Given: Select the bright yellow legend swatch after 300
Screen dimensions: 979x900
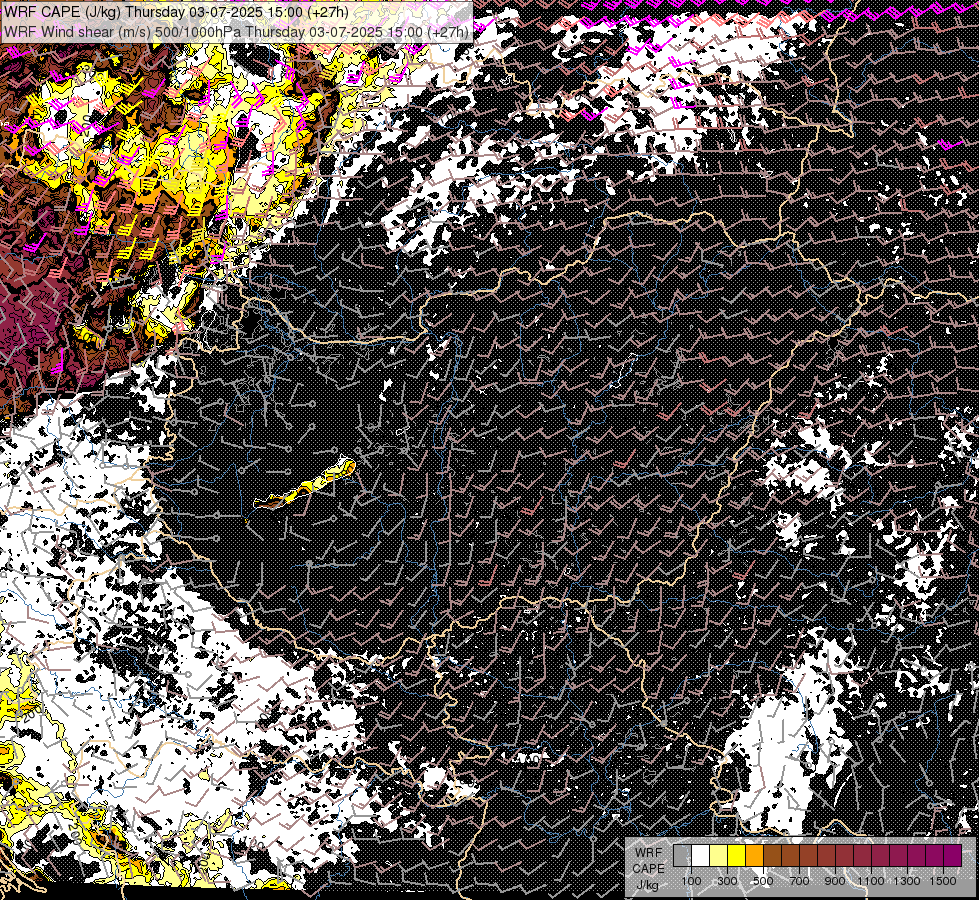Looking at the screenshot, I should [736, 856].
